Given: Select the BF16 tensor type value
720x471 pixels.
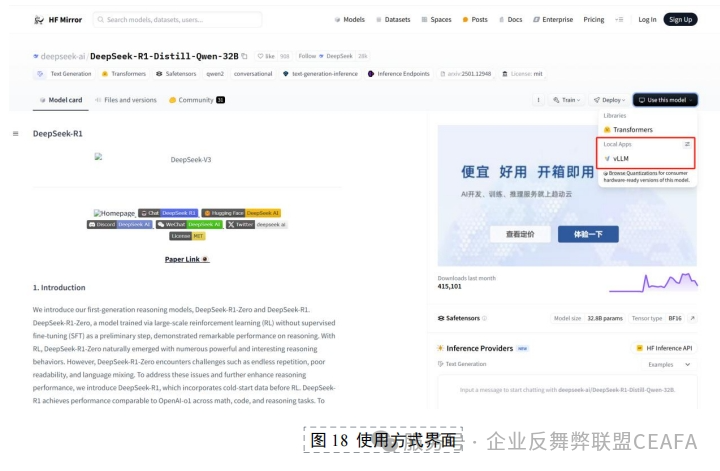Looking at the screenshot, I should pyautogui.click(x=675, y=318).
